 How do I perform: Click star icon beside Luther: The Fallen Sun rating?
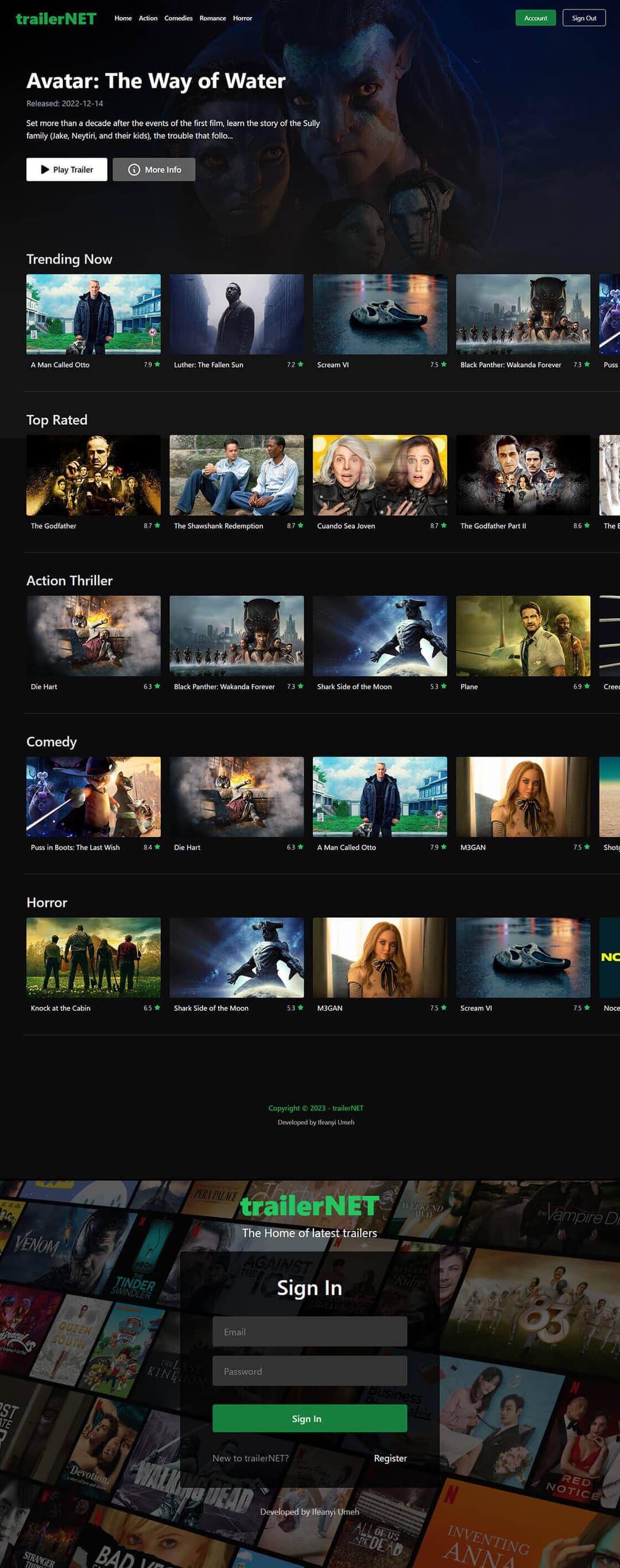pyautogui.click(x=300, y=364)
